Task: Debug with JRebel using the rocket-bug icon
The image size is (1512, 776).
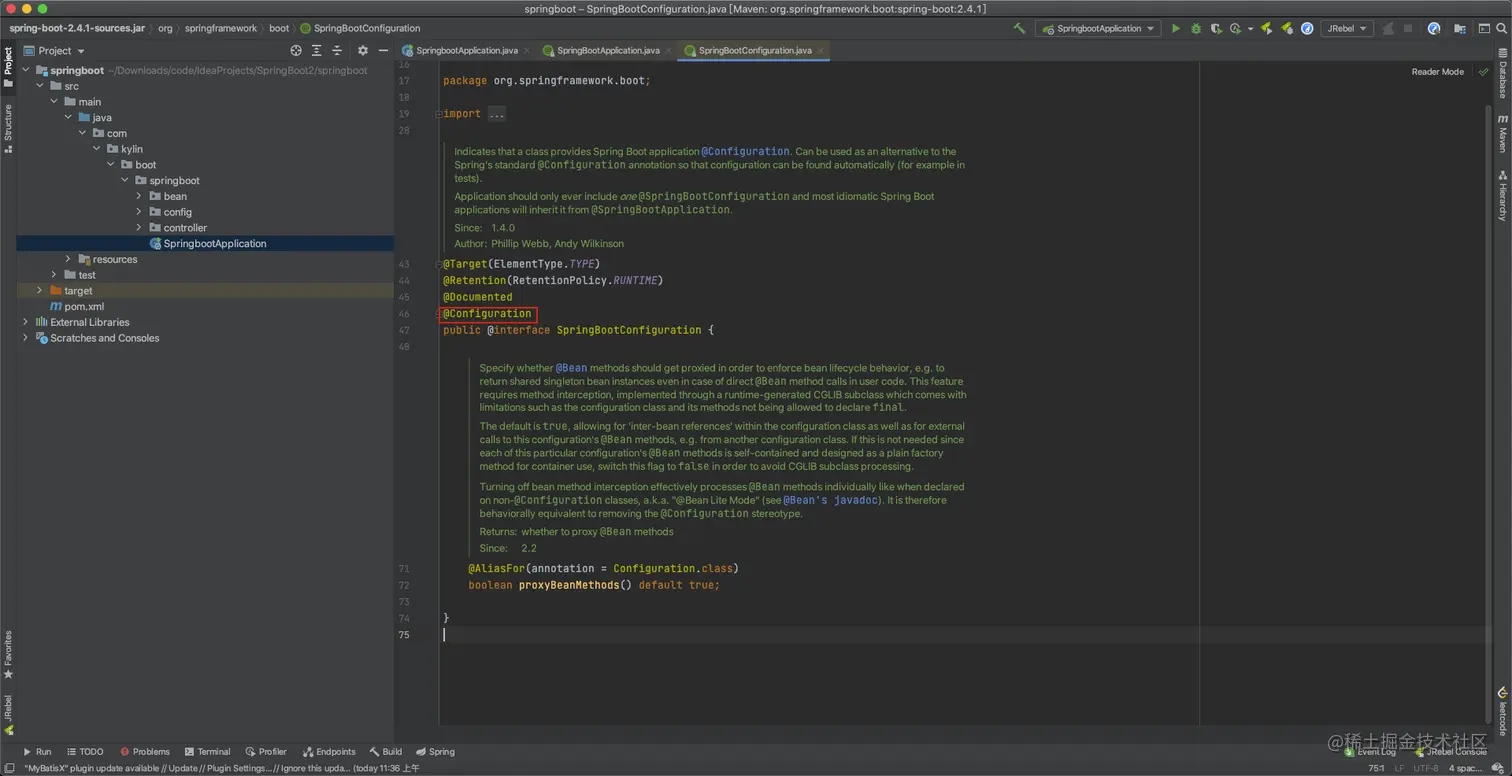Action: tap(1286, 28)
